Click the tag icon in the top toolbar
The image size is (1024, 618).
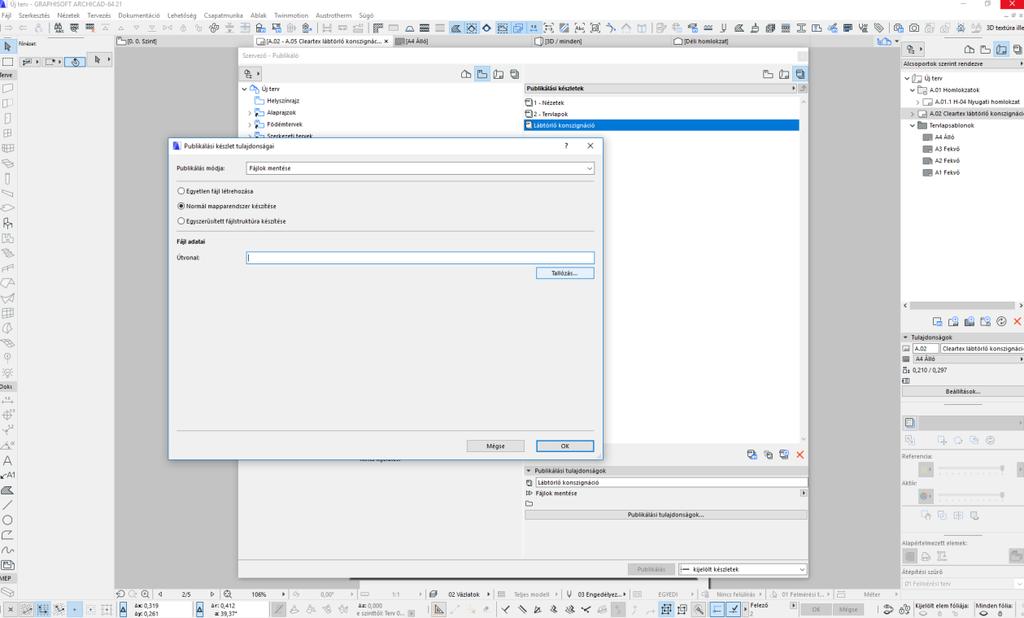[x=879, y=27]
